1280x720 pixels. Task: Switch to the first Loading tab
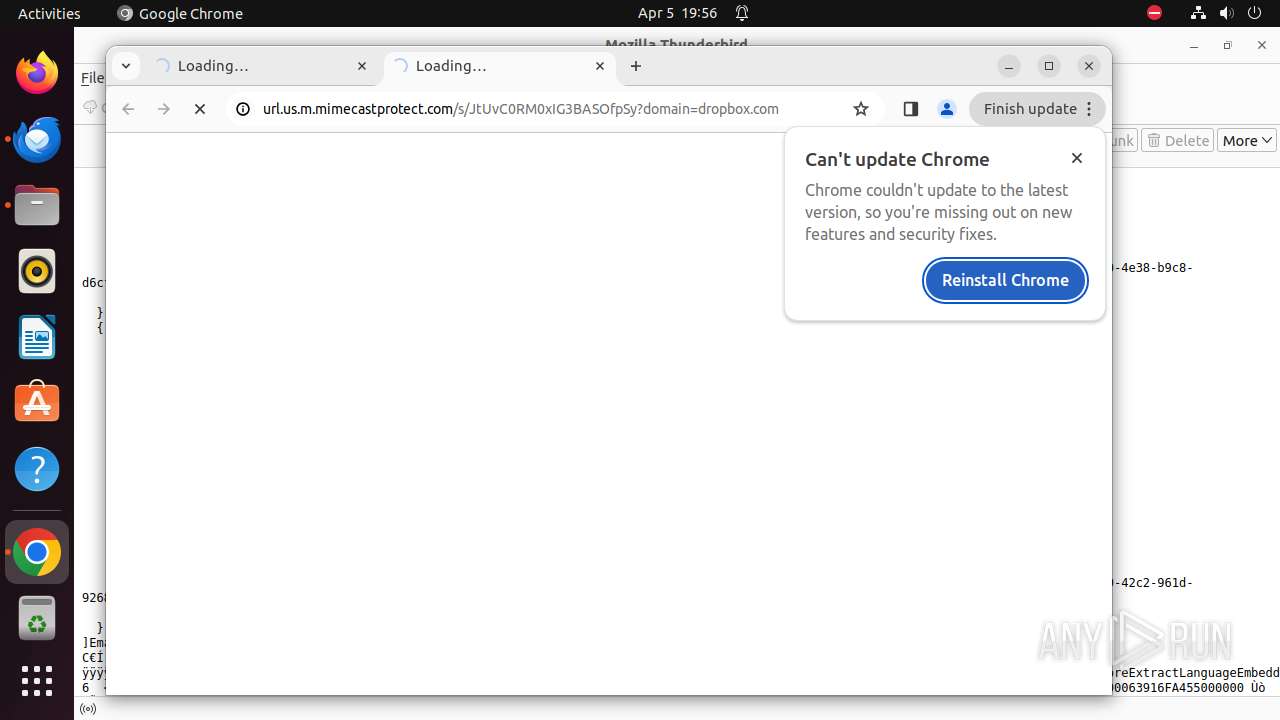261,66
